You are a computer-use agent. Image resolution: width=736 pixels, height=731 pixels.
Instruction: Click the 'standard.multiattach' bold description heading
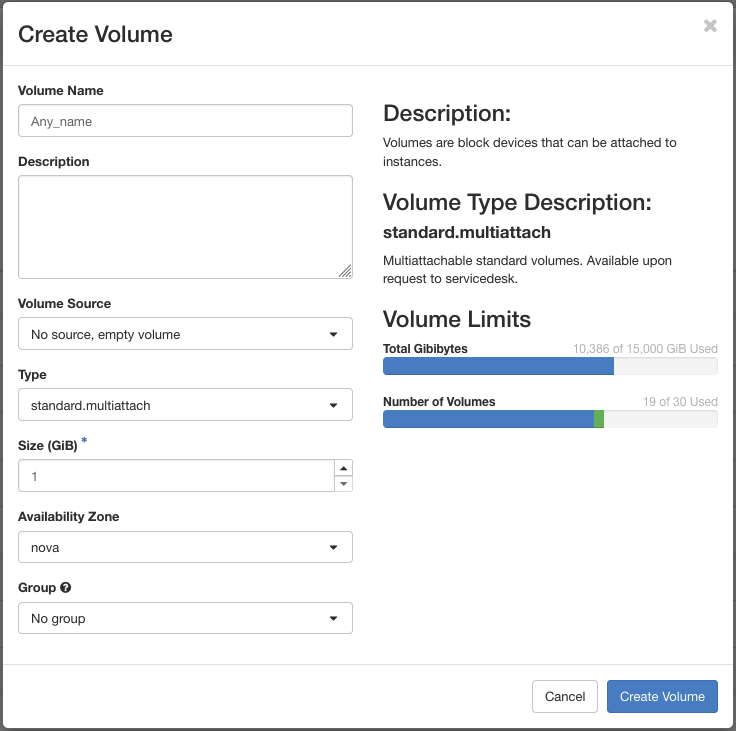(467, 232)
